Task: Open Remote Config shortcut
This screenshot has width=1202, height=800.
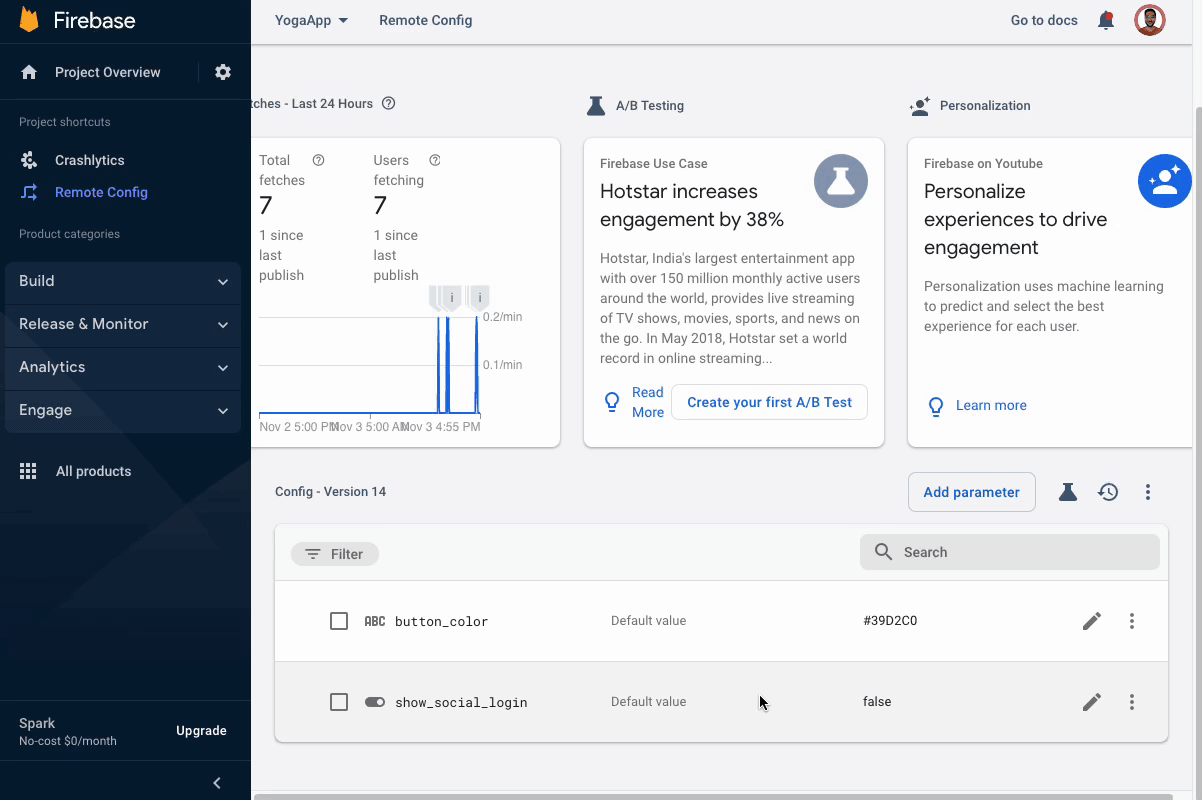Action: coord(101,192)
